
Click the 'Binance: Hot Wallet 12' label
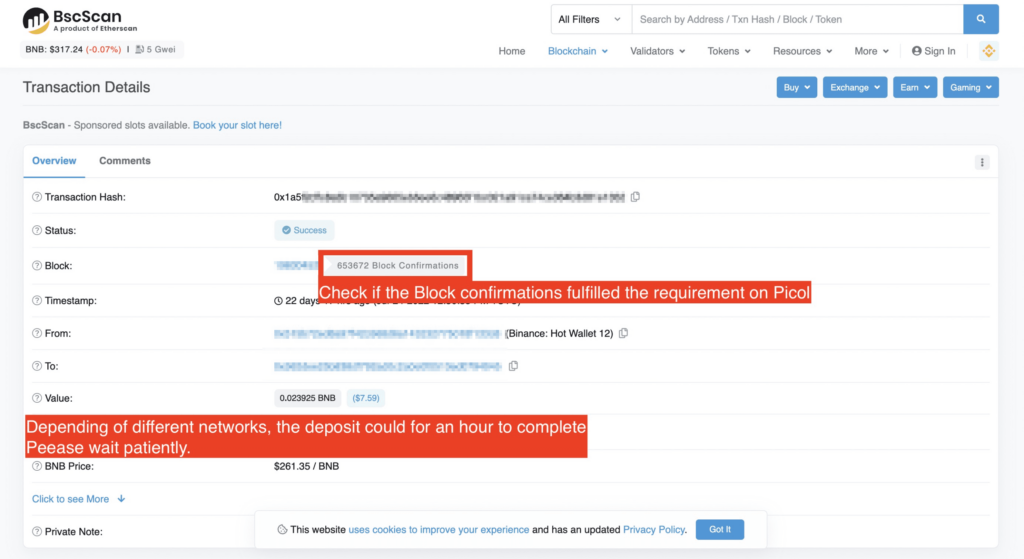click(x=560, y=334)
